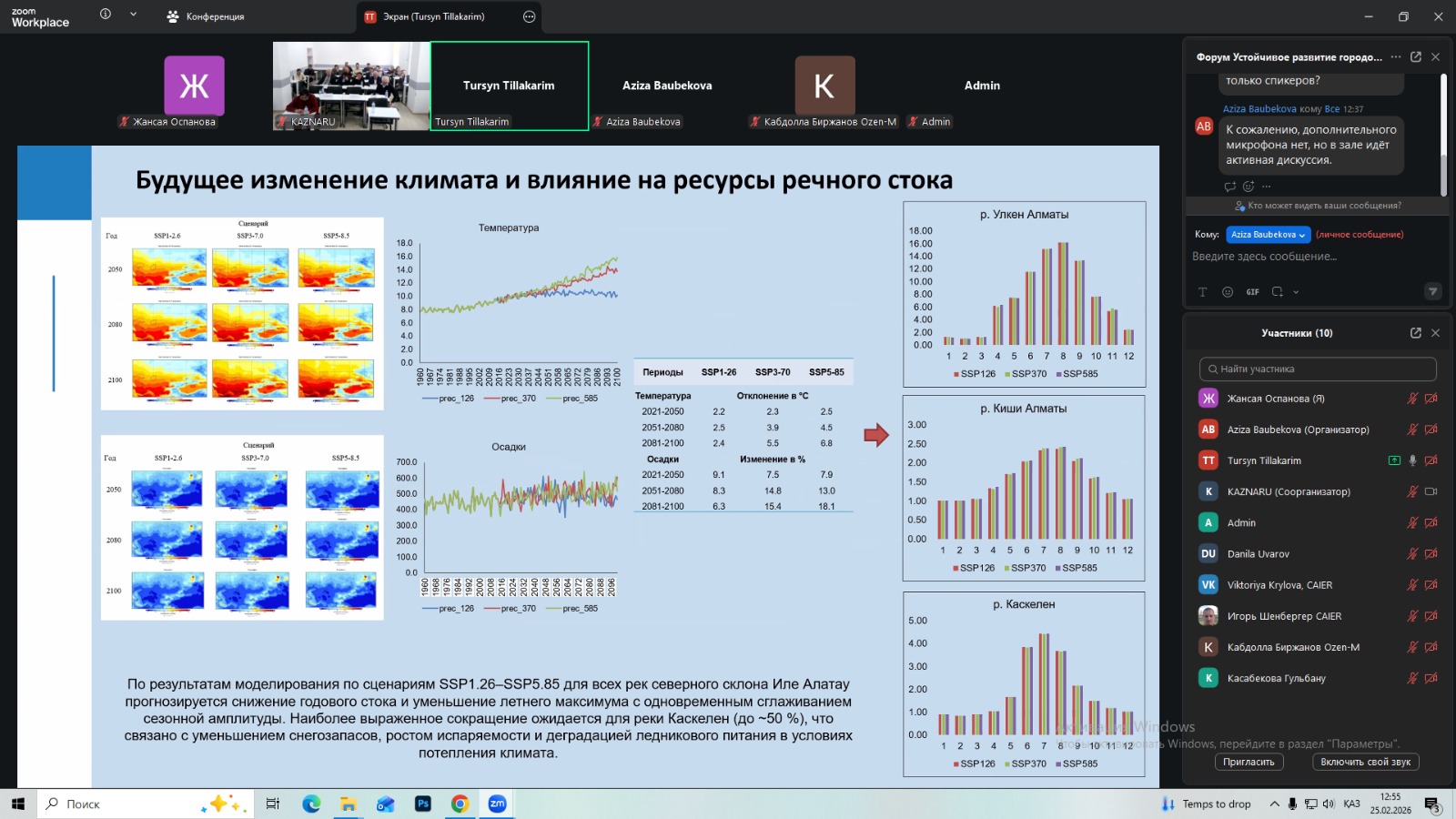Open the emoji picker in chat
Image resolution: width=1456 pixels, height=819 pixels.
coord(1228,292)
